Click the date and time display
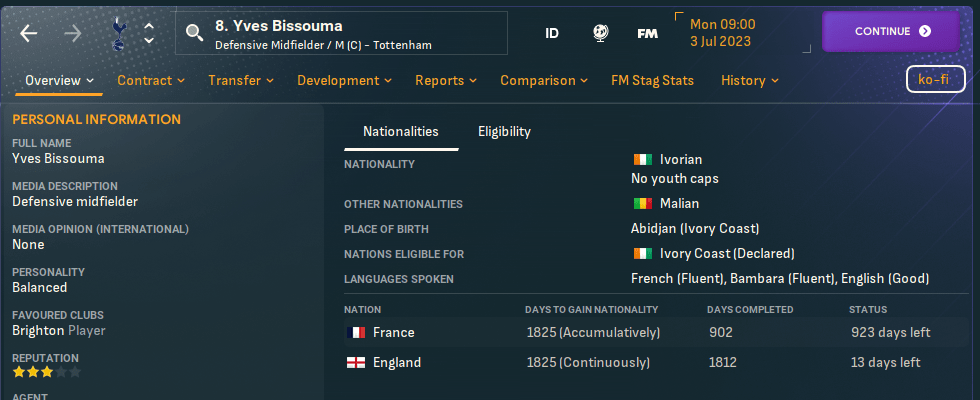This screenshot has width=980, height=400. (722, 33)
